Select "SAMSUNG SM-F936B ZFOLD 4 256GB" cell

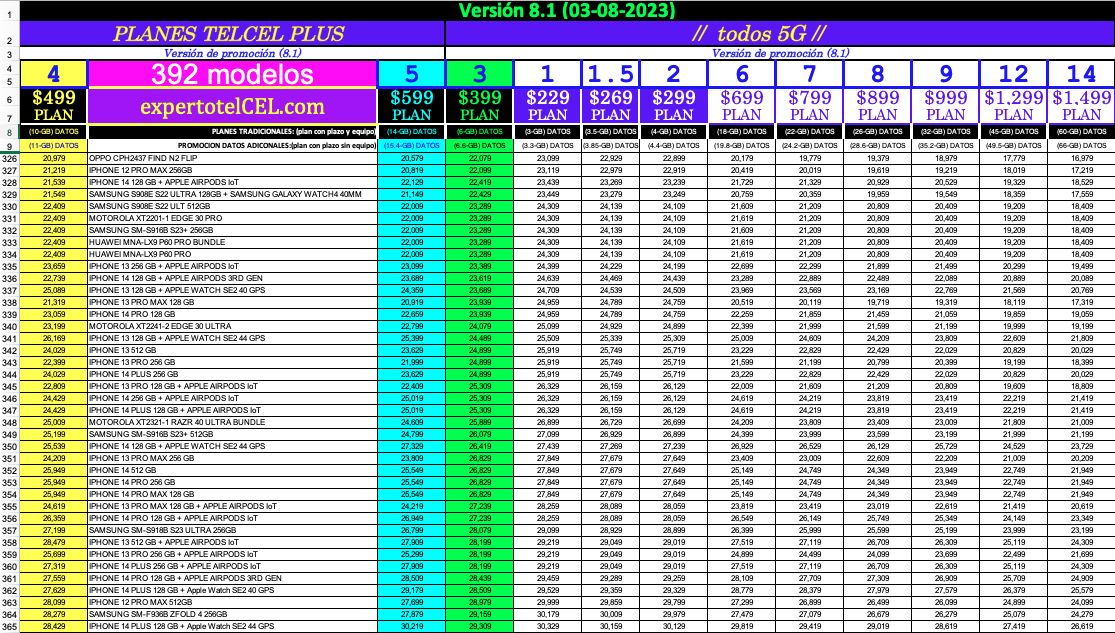pos(232,615)
